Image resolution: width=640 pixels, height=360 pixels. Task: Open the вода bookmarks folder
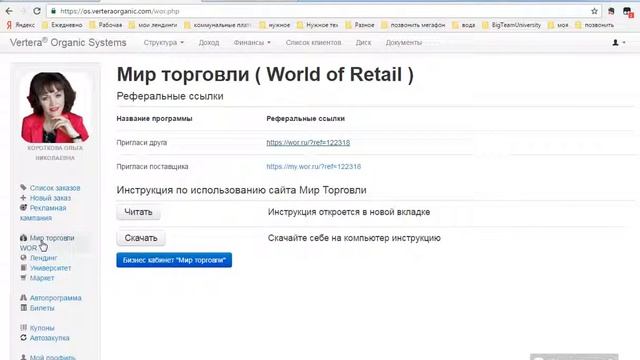464,25
